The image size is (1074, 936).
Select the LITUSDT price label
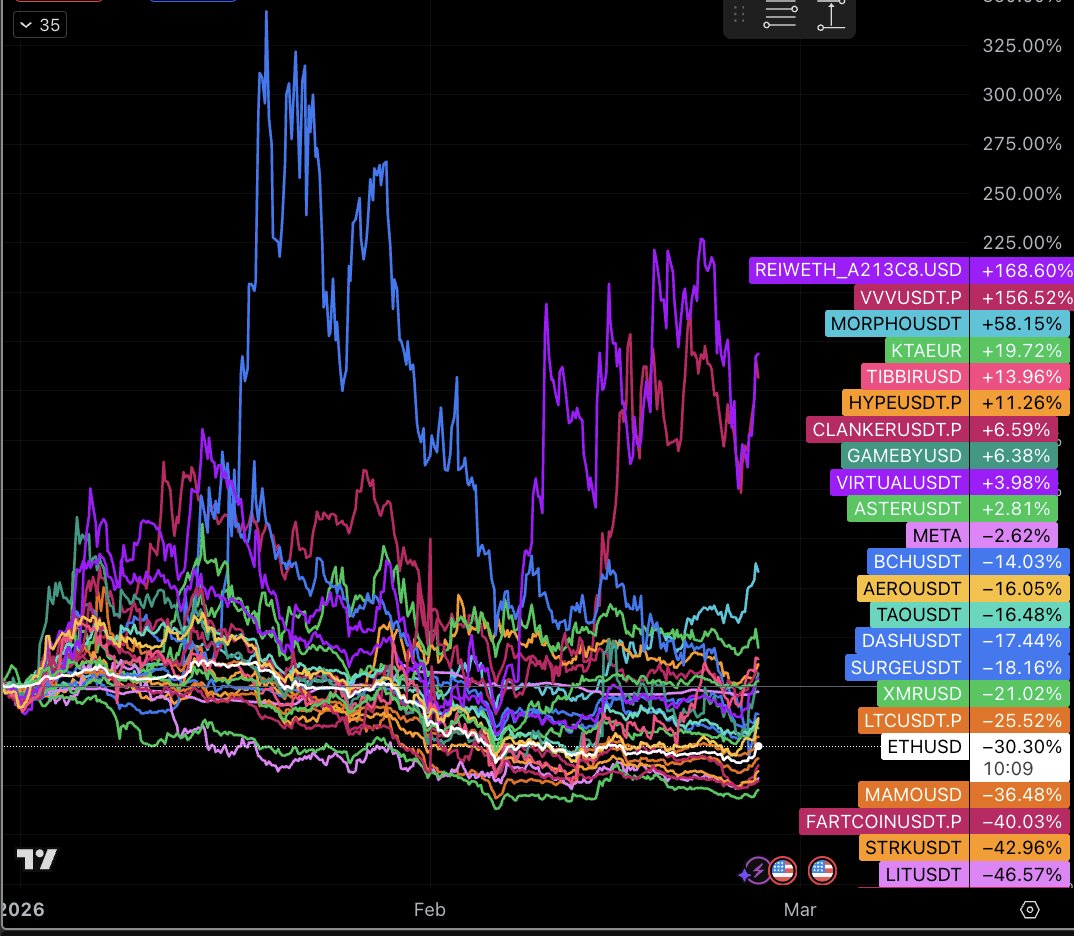[x=923, y=874]
